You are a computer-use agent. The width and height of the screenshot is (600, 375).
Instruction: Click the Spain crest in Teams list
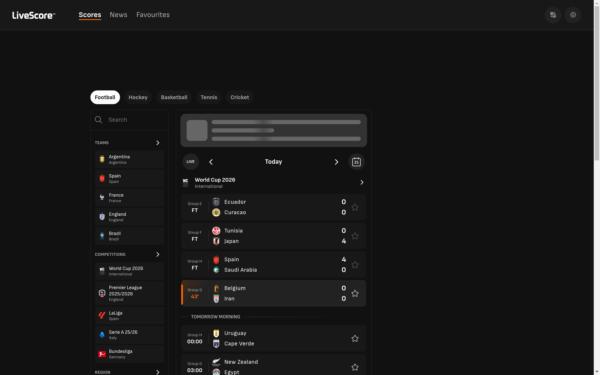click(102, 178)
